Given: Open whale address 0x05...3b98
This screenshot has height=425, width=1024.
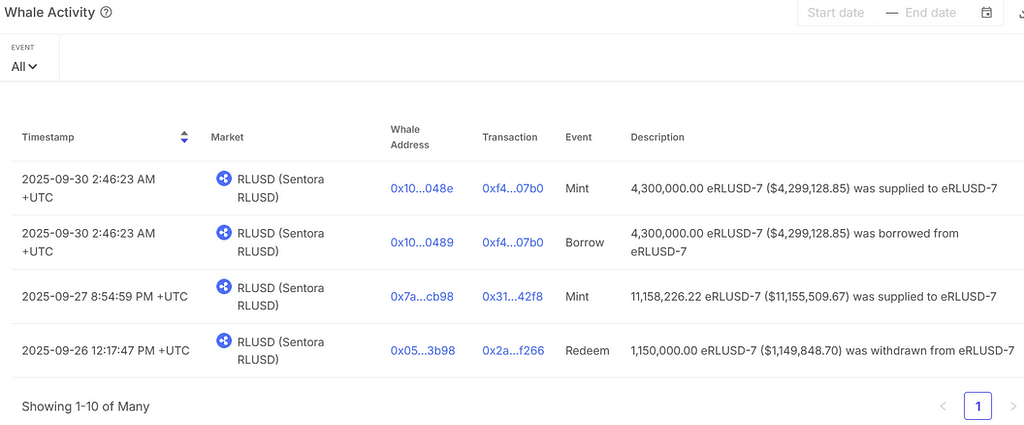Looking at the screenshot, I should pos(422,351).
